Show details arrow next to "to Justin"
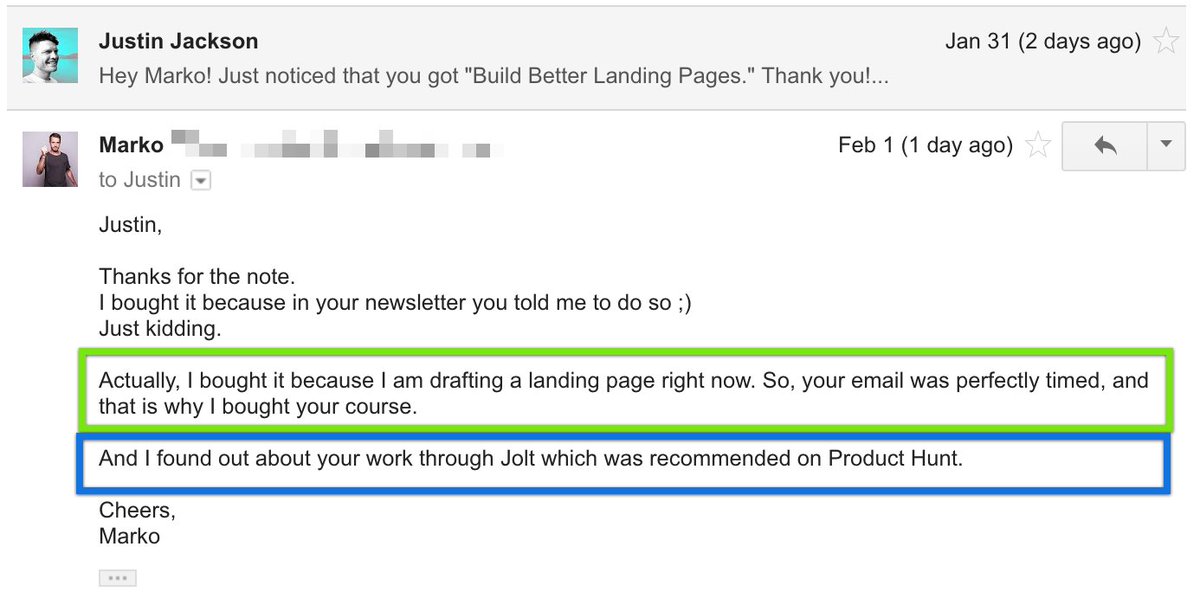 (200, 181)
